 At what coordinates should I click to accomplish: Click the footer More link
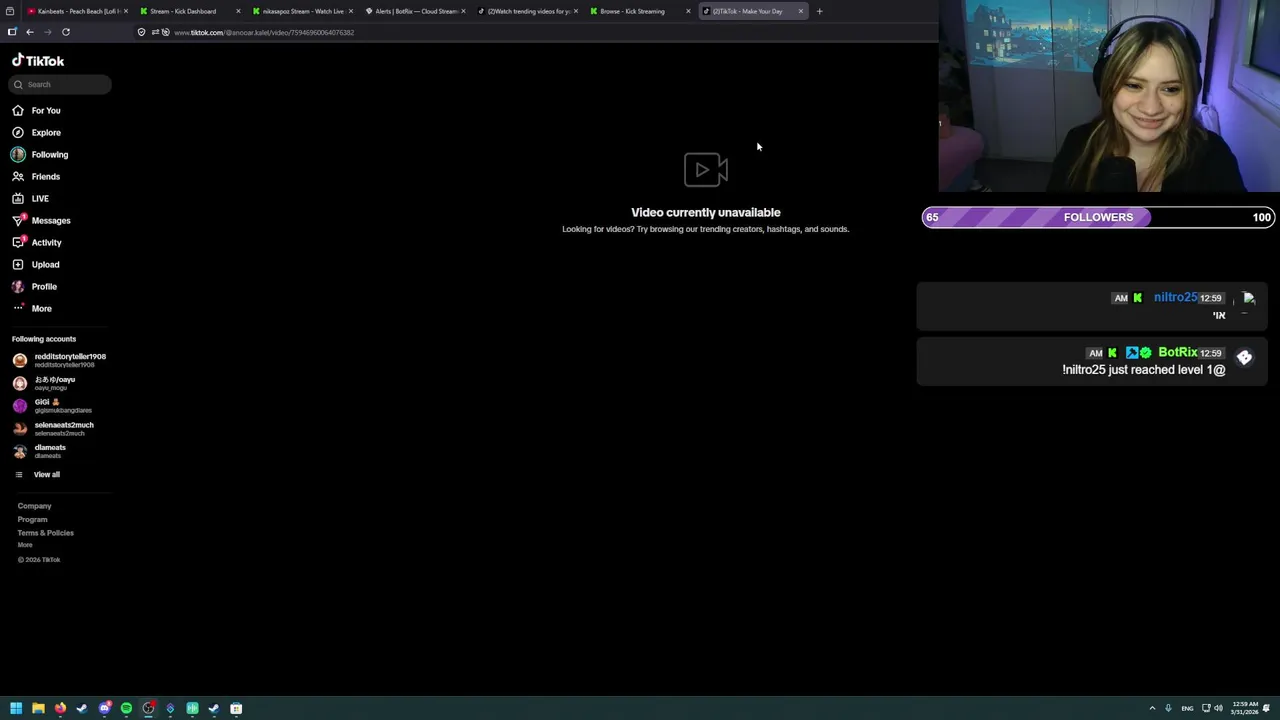pyautogui.click(x=25, y=545)
